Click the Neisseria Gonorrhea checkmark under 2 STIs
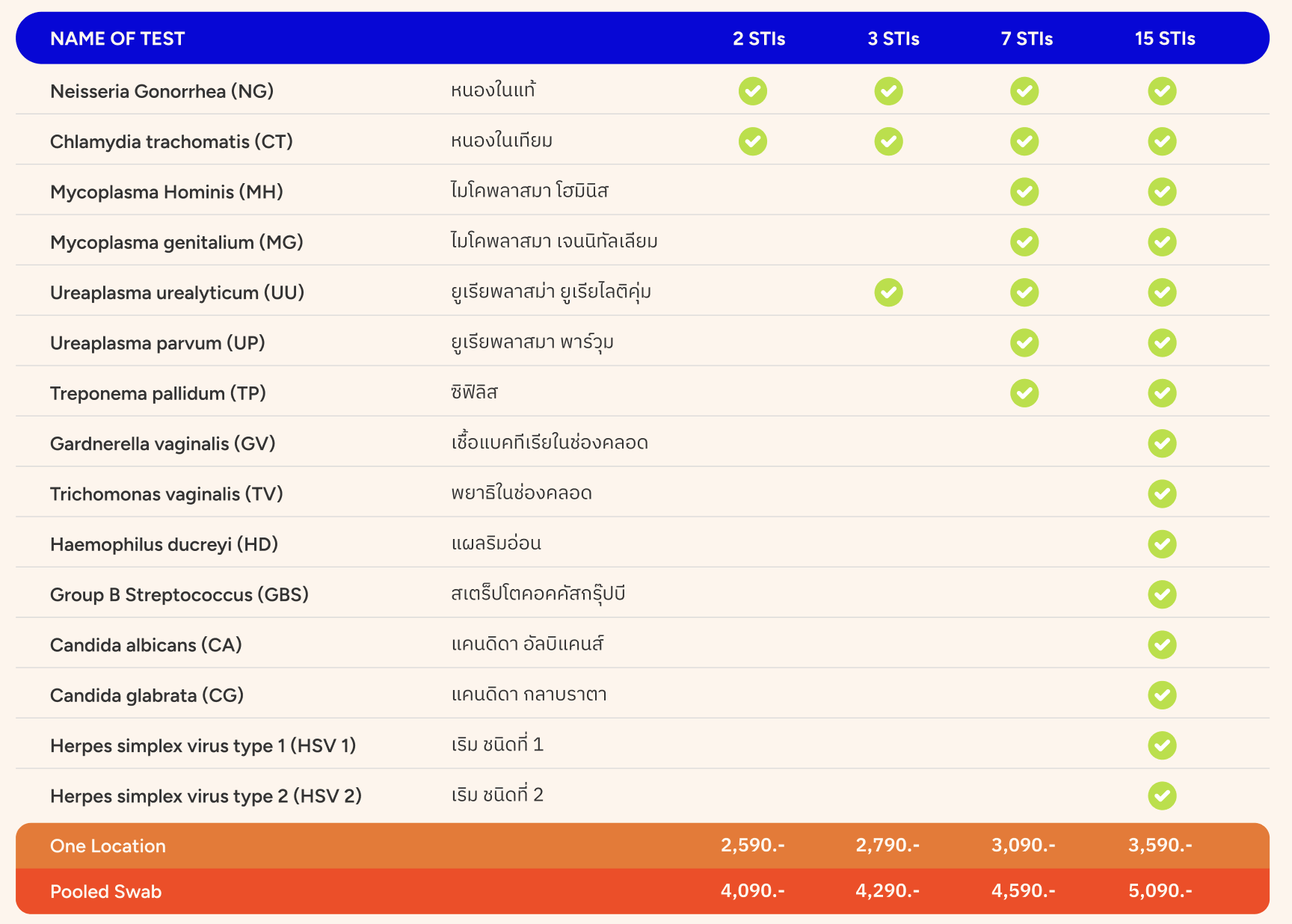This screenshot has width=1292, height=924. 753,91
